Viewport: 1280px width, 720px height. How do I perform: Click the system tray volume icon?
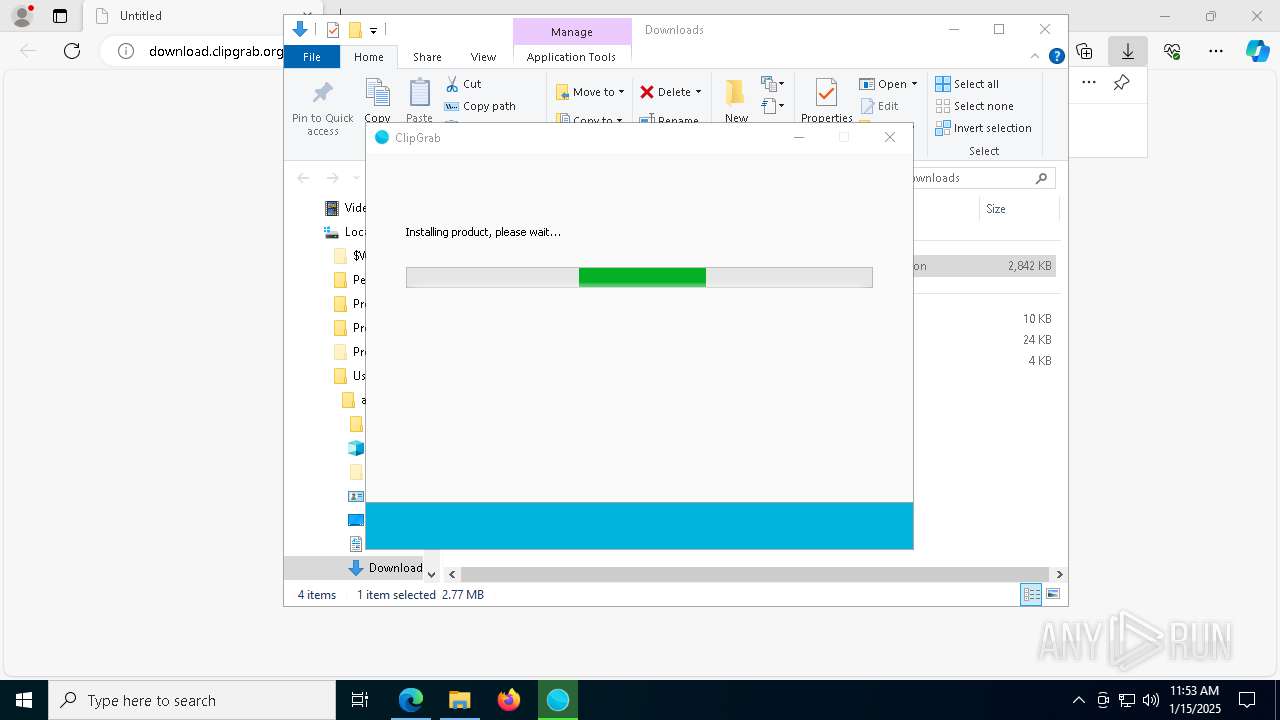pos(1150,700)
